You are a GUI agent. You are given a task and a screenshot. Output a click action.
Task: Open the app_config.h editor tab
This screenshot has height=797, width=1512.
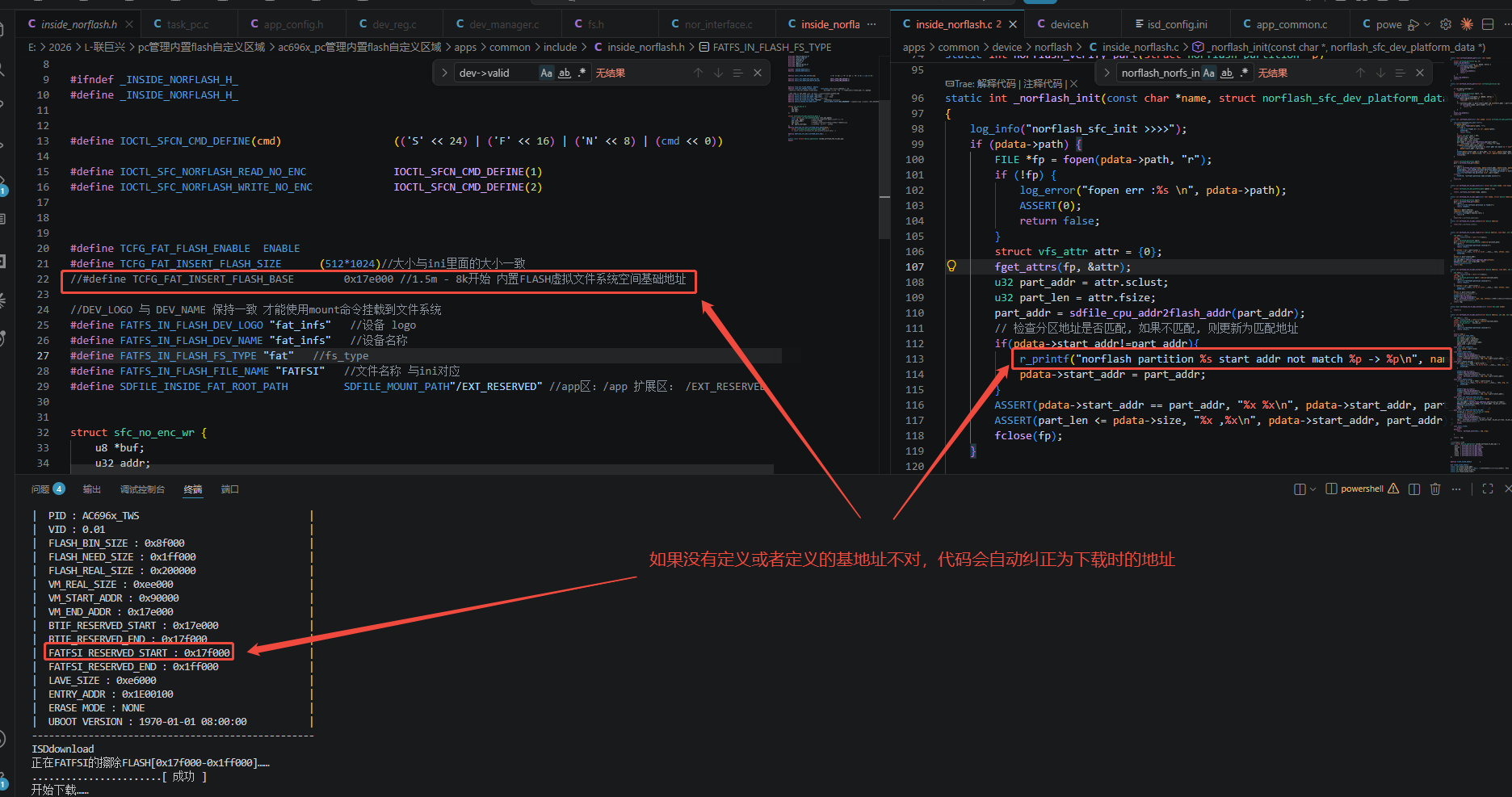[293, 24]
